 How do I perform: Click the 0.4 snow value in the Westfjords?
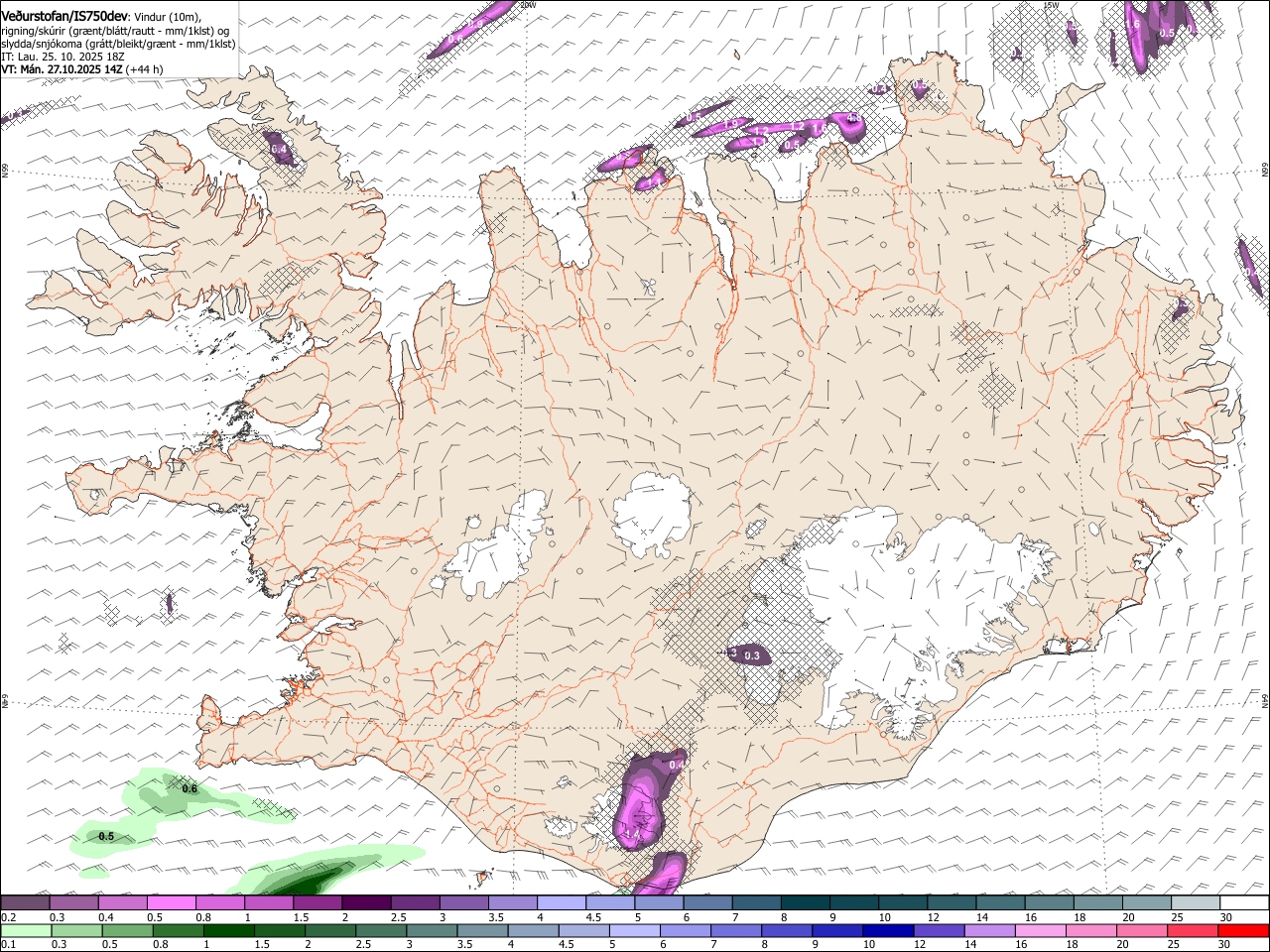tap(279, 150)
